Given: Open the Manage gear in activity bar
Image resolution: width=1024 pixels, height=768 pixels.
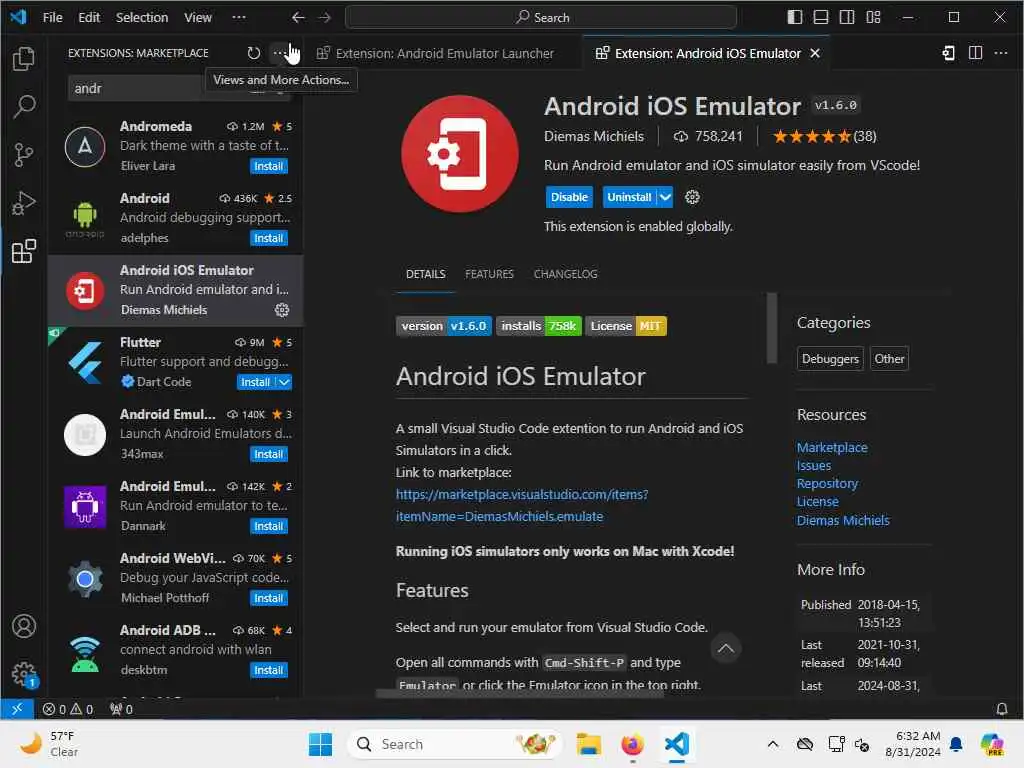Looking at the screenshot, I should point(24,673).
